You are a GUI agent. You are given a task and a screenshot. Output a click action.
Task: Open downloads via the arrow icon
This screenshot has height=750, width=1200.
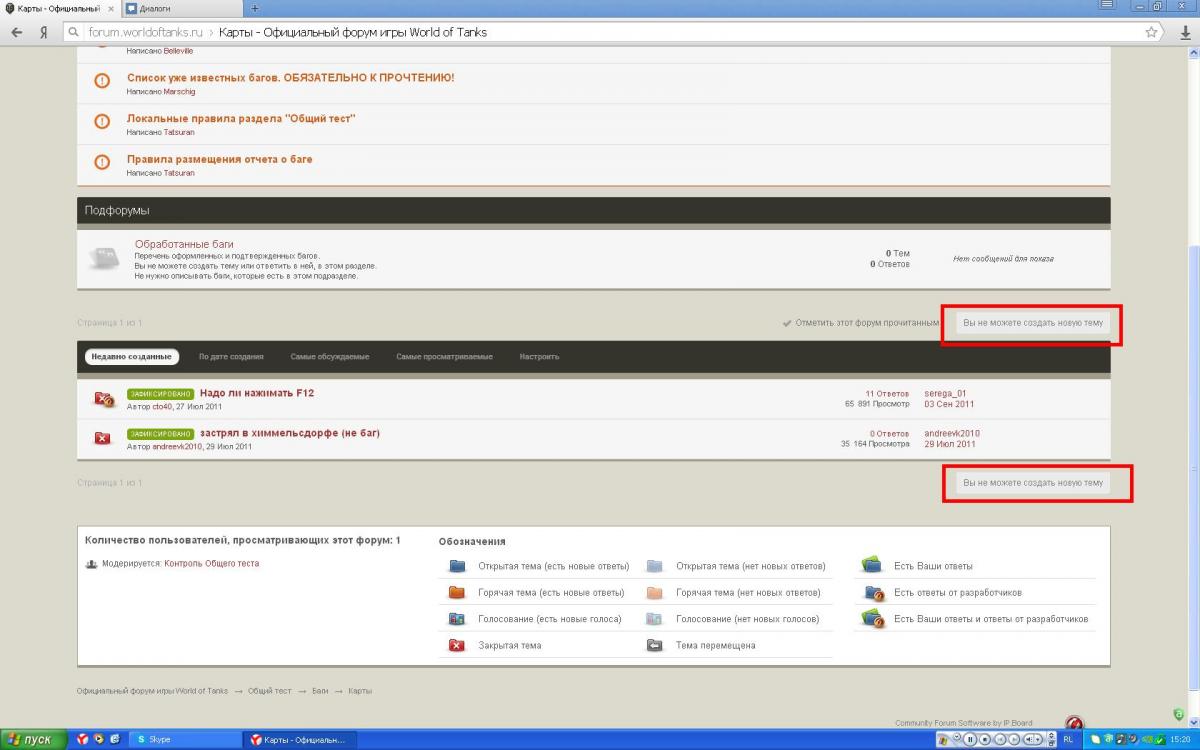click(x=1185, y=32)
